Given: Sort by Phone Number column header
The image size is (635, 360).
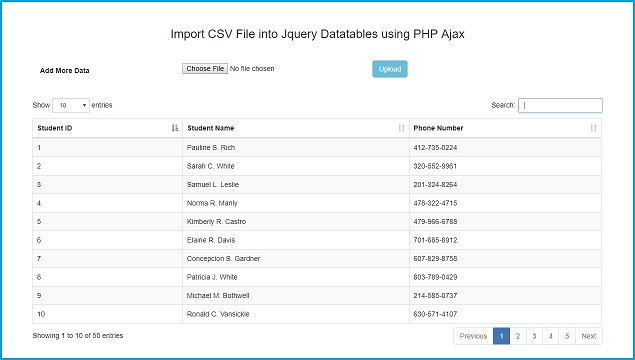Looking at the screenshot, I should click(505, 128).
